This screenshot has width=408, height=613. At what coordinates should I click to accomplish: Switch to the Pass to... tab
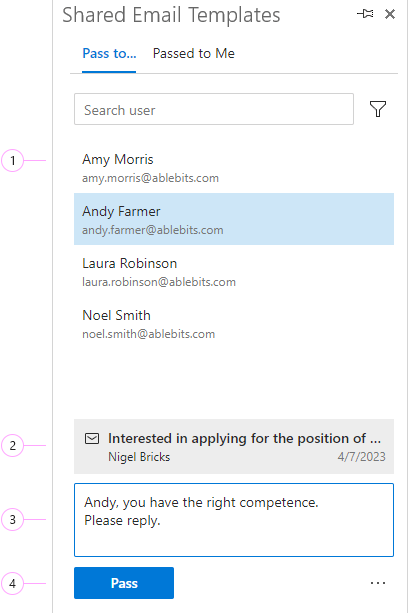[109, 54]
